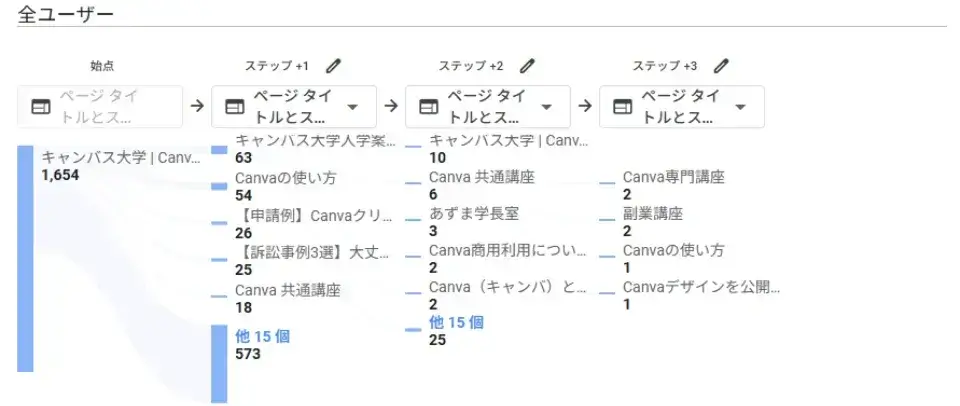Screen dimensions: 960x406
Task: Click the ステップ +1 label
Action: coord(277,66)
